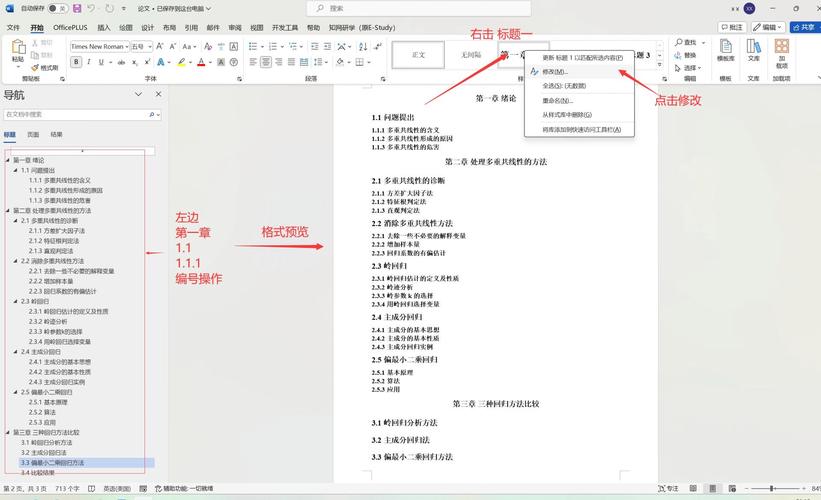
Task: Apply the 正文 Normal style
Action: pos(418,54)
